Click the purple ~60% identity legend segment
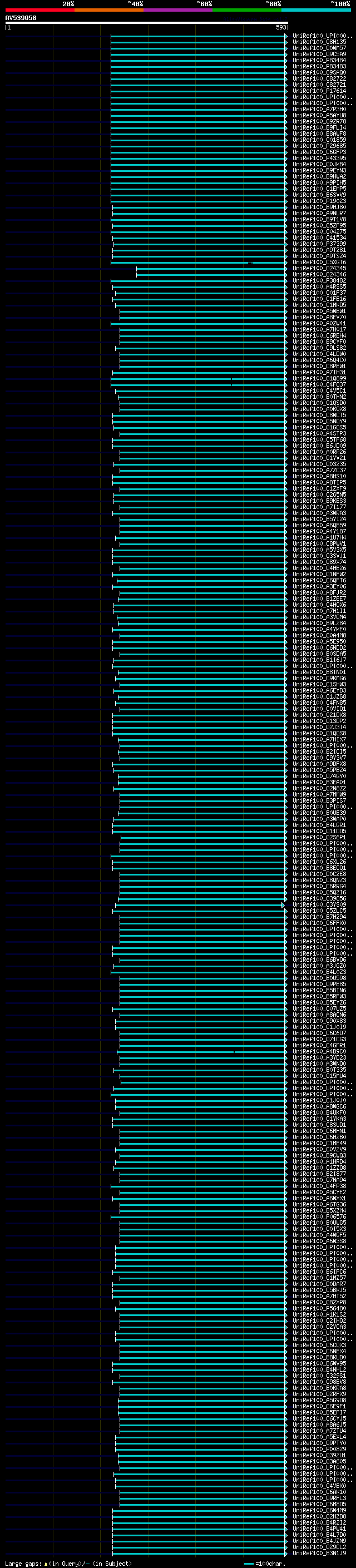Screen dimensions: 356x1568 pos(179,11)
